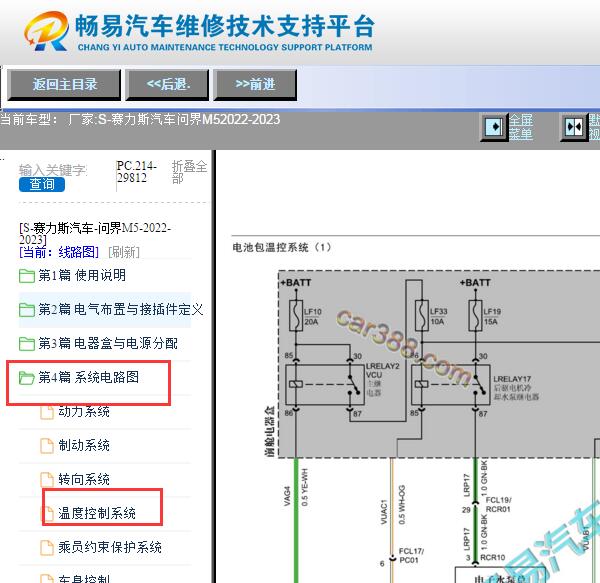Click the FCL19/RCR01 connector label
The width and height of the screenshot is (600, 583).
pyautogui.click(x=498, y=505)
